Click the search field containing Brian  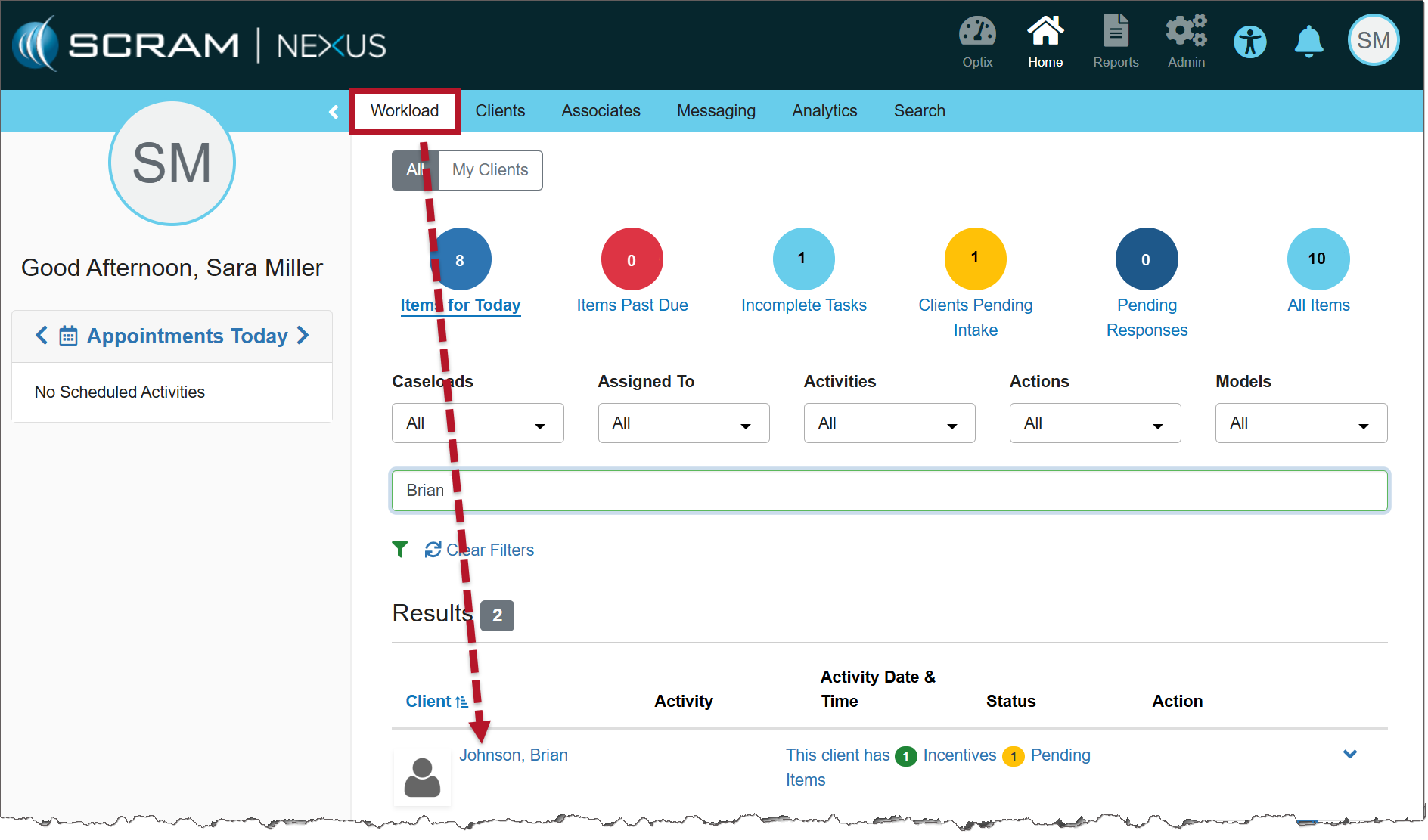point(889,491)
